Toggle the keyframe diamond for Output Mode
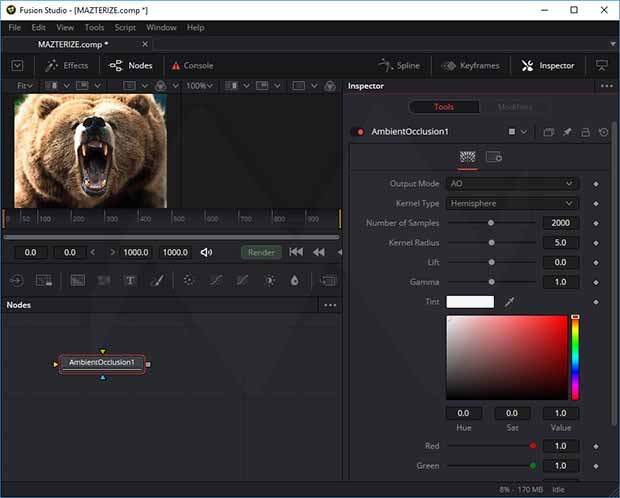 pos(596,184)
